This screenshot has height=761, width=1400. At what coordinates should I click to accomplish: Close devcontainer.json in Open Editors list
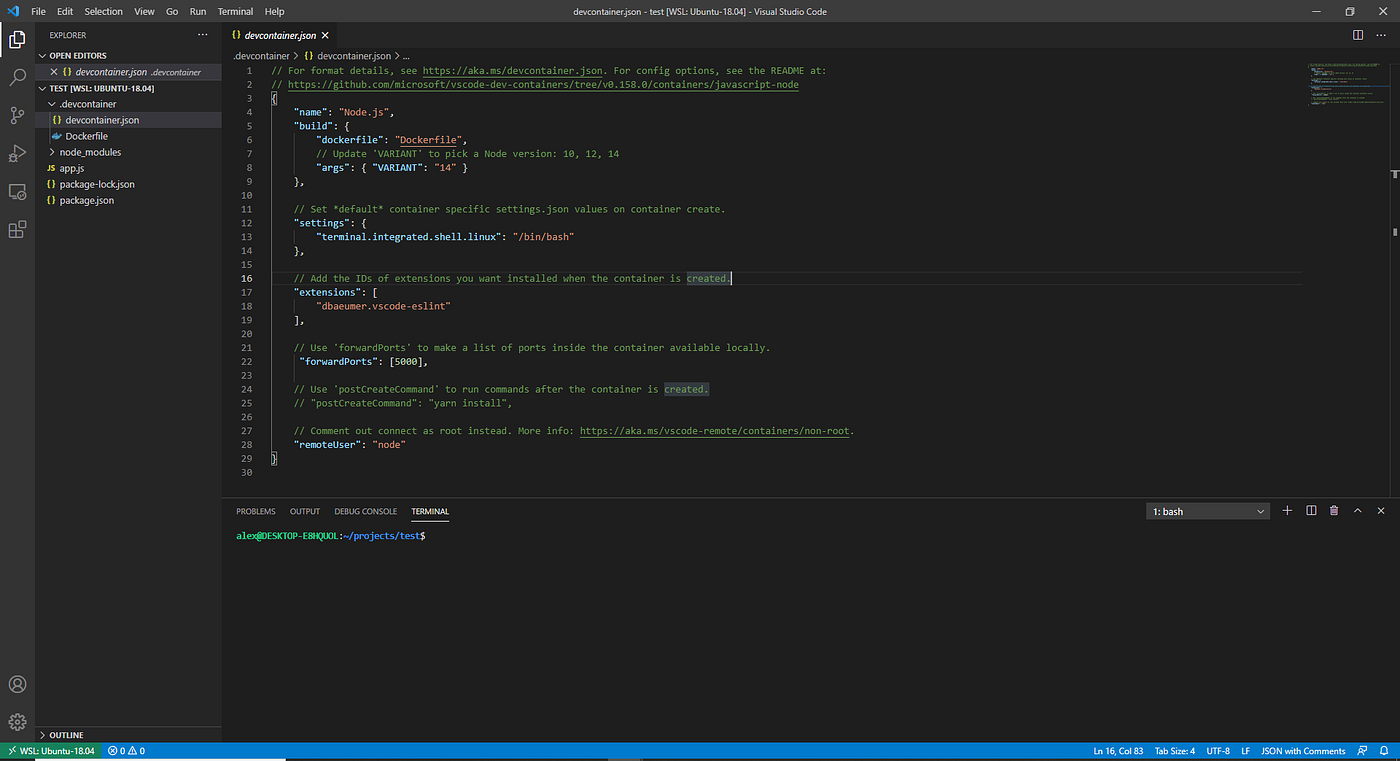(54, 72)
